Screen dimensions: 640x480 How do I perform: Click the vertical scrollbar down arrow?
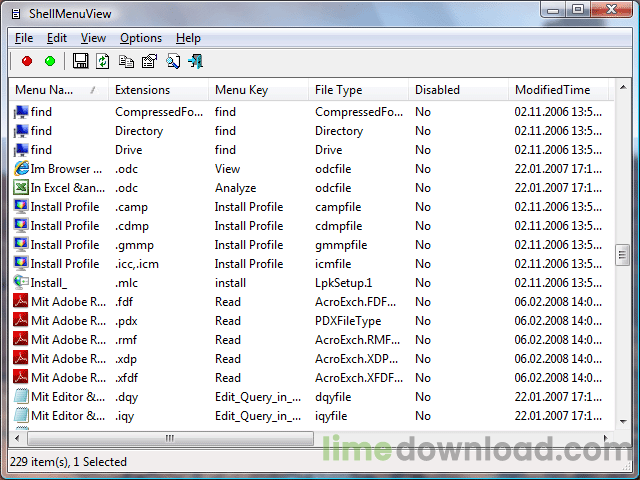[623, 421]
